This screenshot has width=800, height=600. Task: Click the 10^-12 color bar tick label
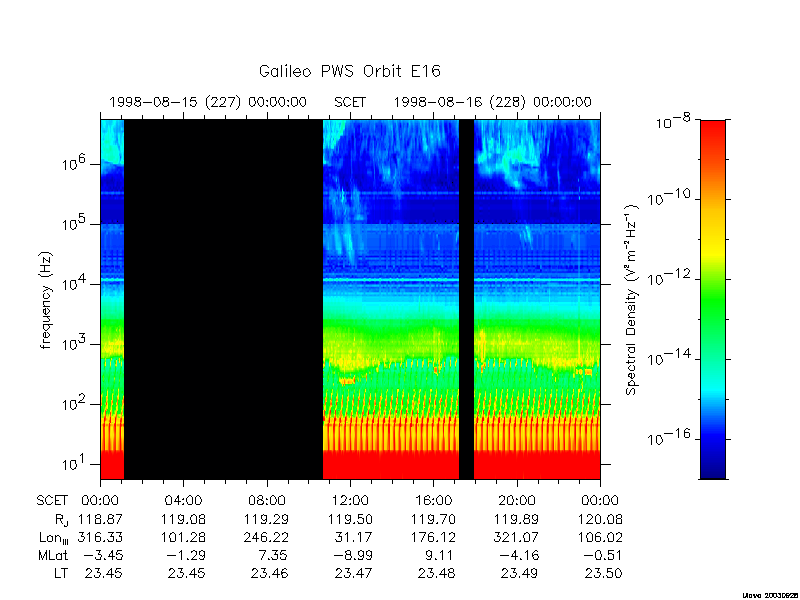click(x=669, y=278)
